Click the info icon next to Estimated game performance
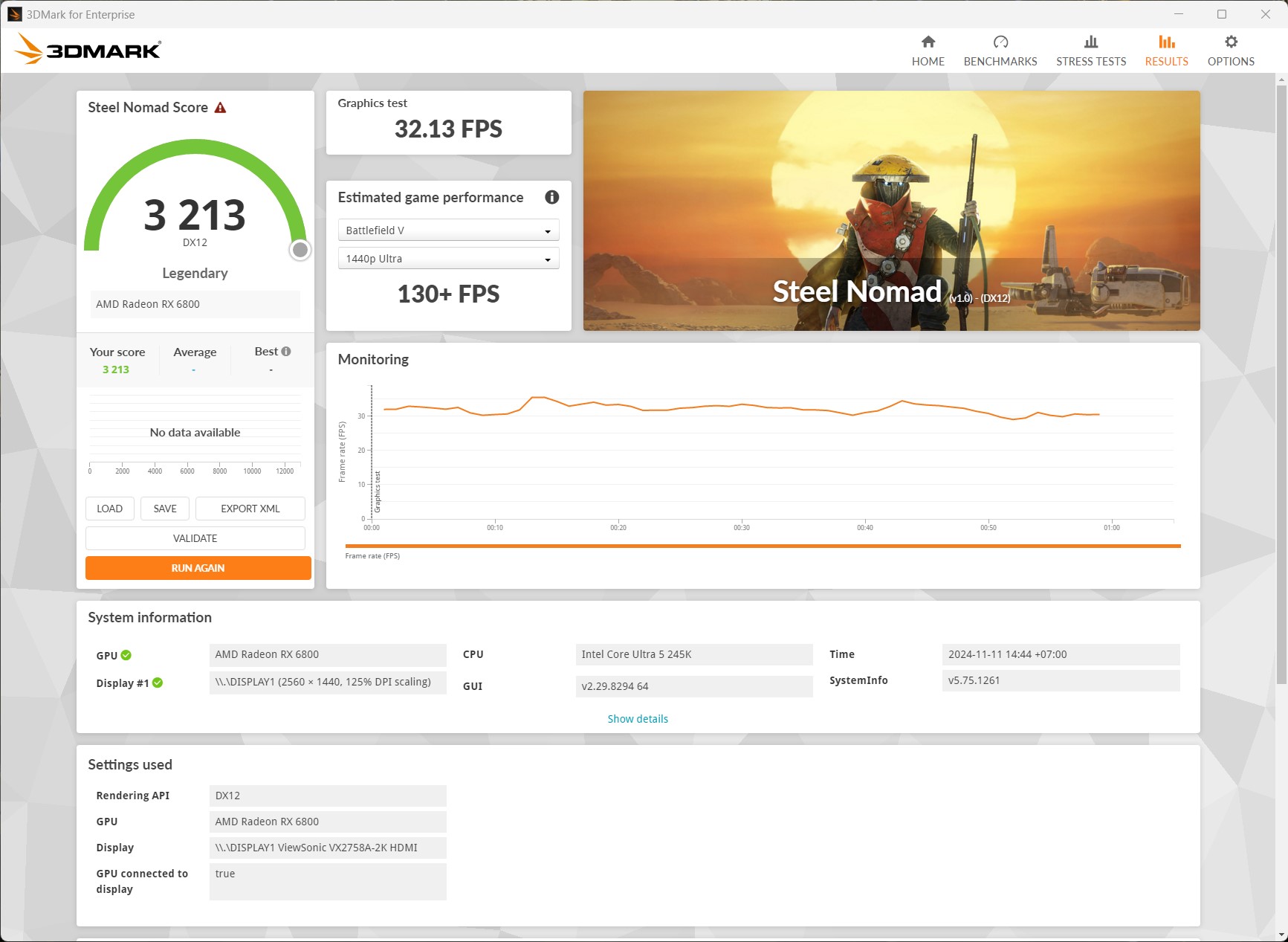Screen dimensions: 1288x942 pos(551,197)
